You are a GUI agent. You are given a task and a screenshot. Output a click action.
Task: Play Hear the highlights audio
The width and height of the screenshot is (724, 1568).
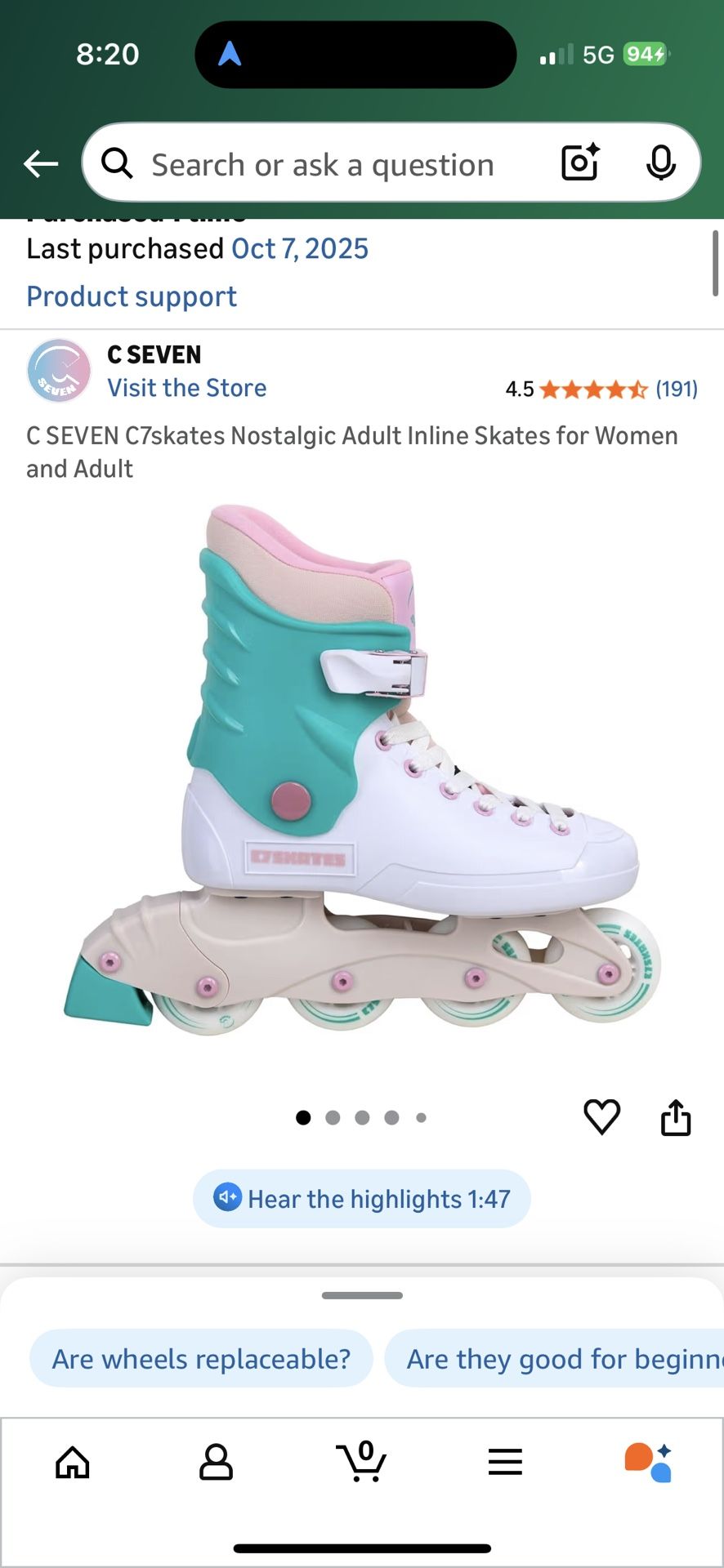click(362, 1199)
